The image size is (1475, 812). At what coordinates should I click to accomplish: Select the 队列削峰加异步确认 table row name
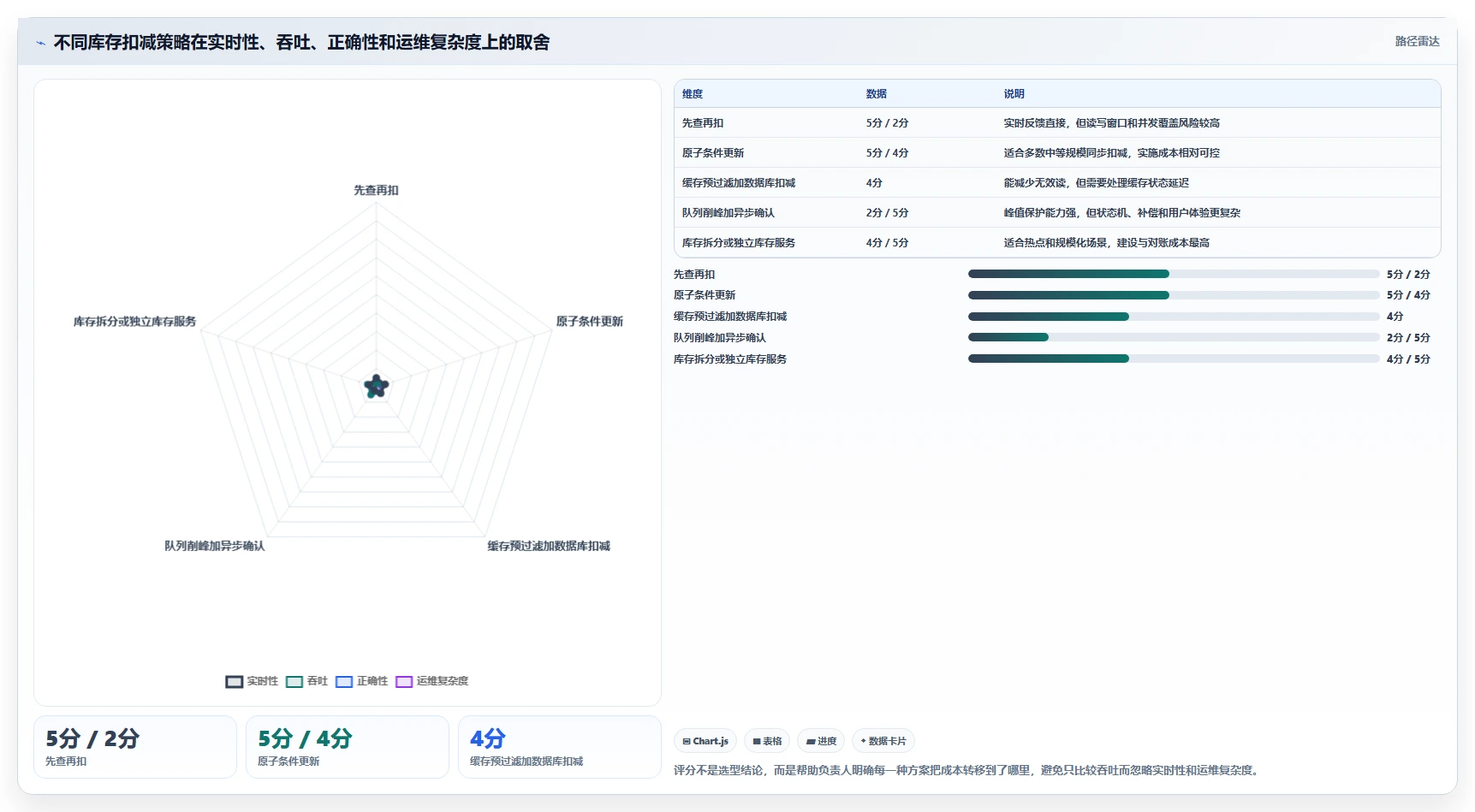click(x=729, y=213)
